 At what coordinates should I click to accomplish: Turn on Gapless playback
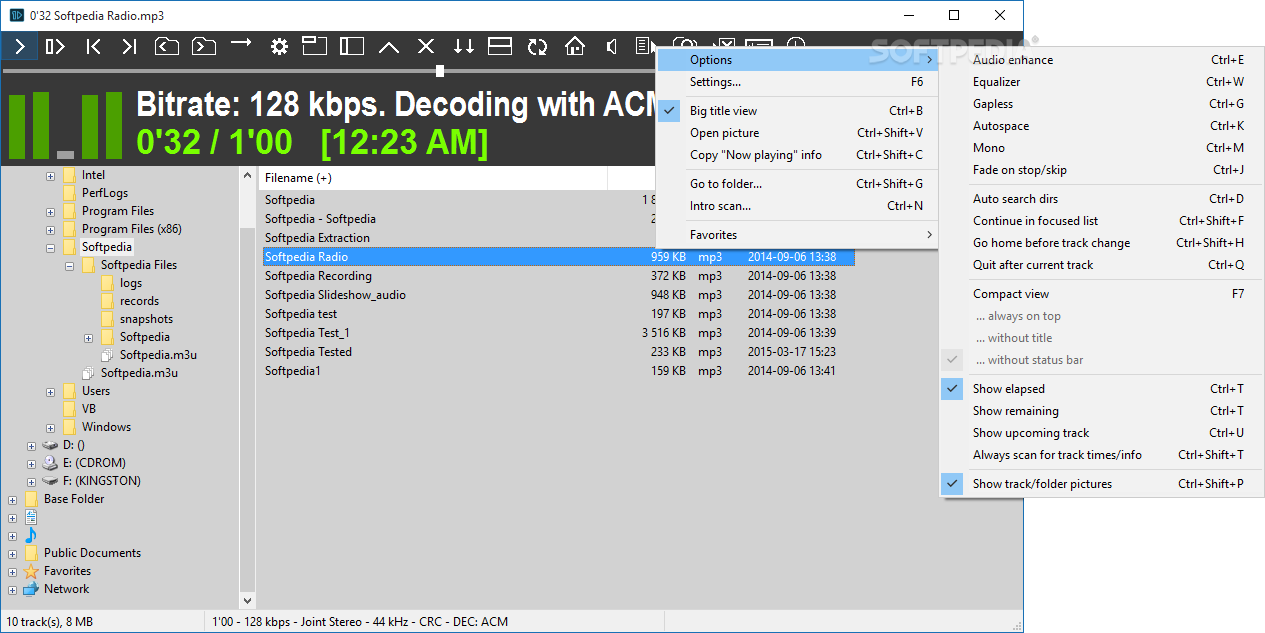pos(1102,104)
